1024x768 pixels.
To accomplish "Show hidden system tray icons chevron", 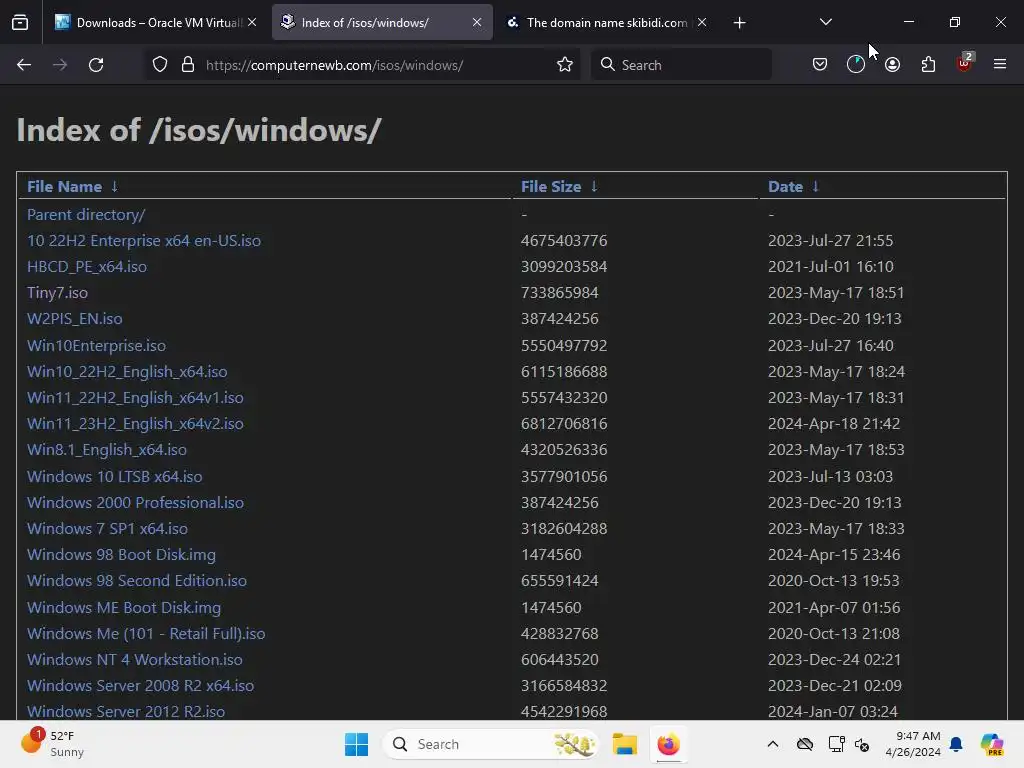I will pos(773,744).
